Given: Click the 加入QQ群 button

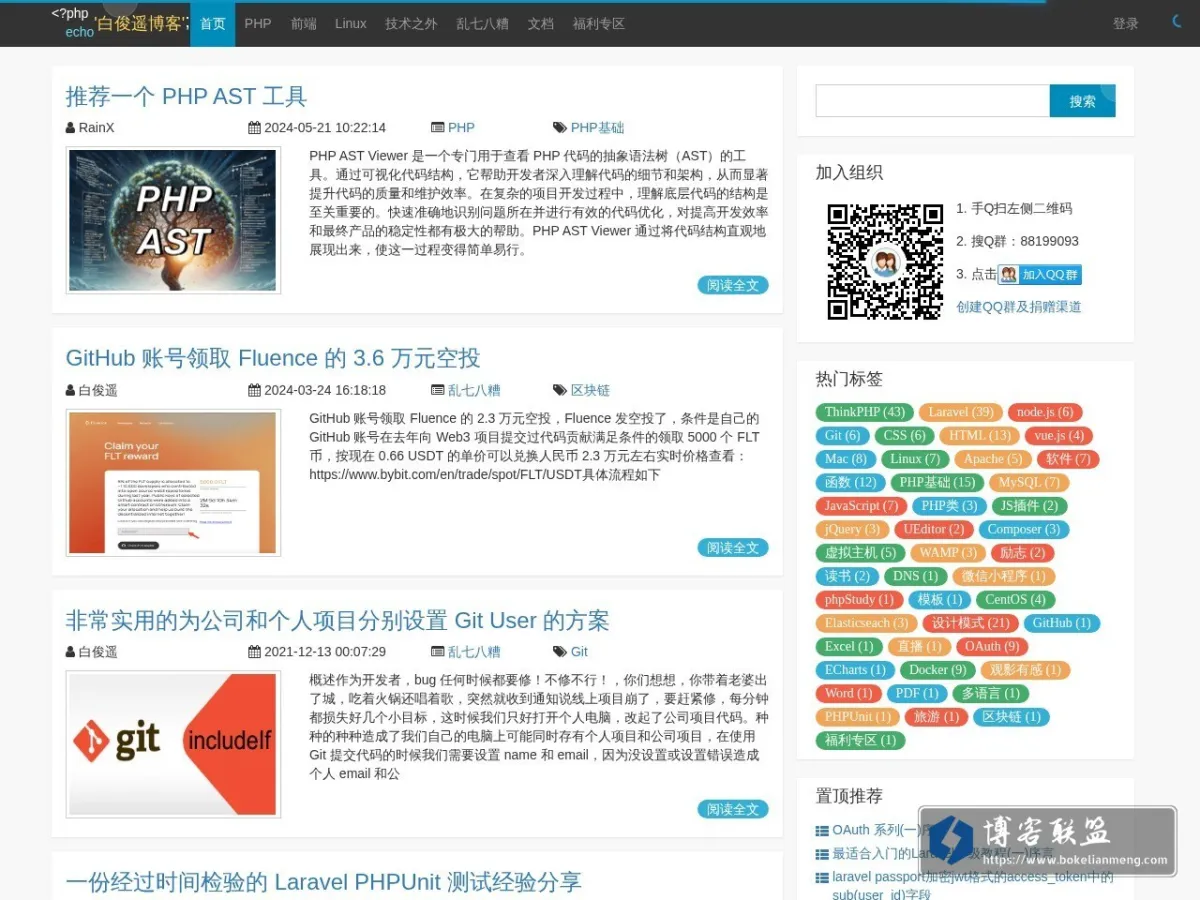Looking at the screenshot, I should (1040, 275).
